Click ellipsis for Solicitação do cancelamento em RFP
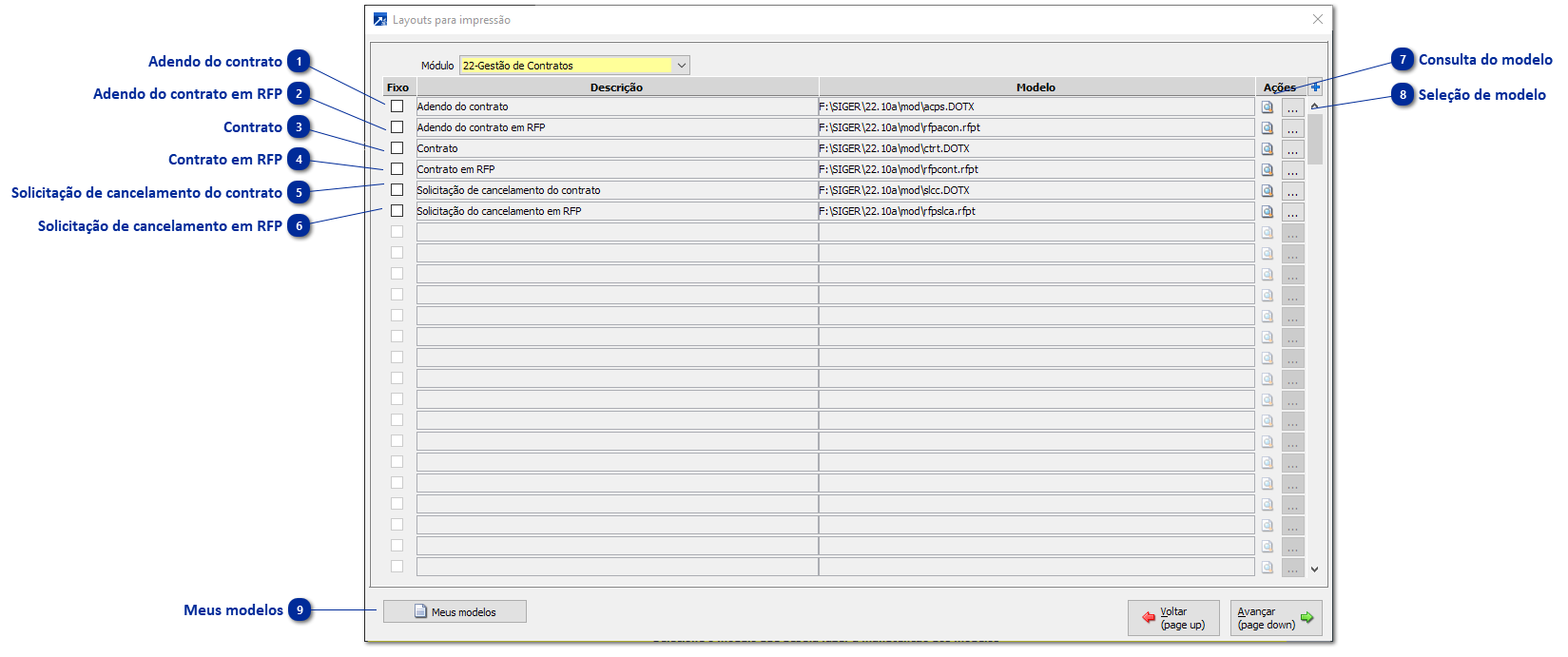The width and height of the screenshot is (1568, 657). (x=1293, y=212)
